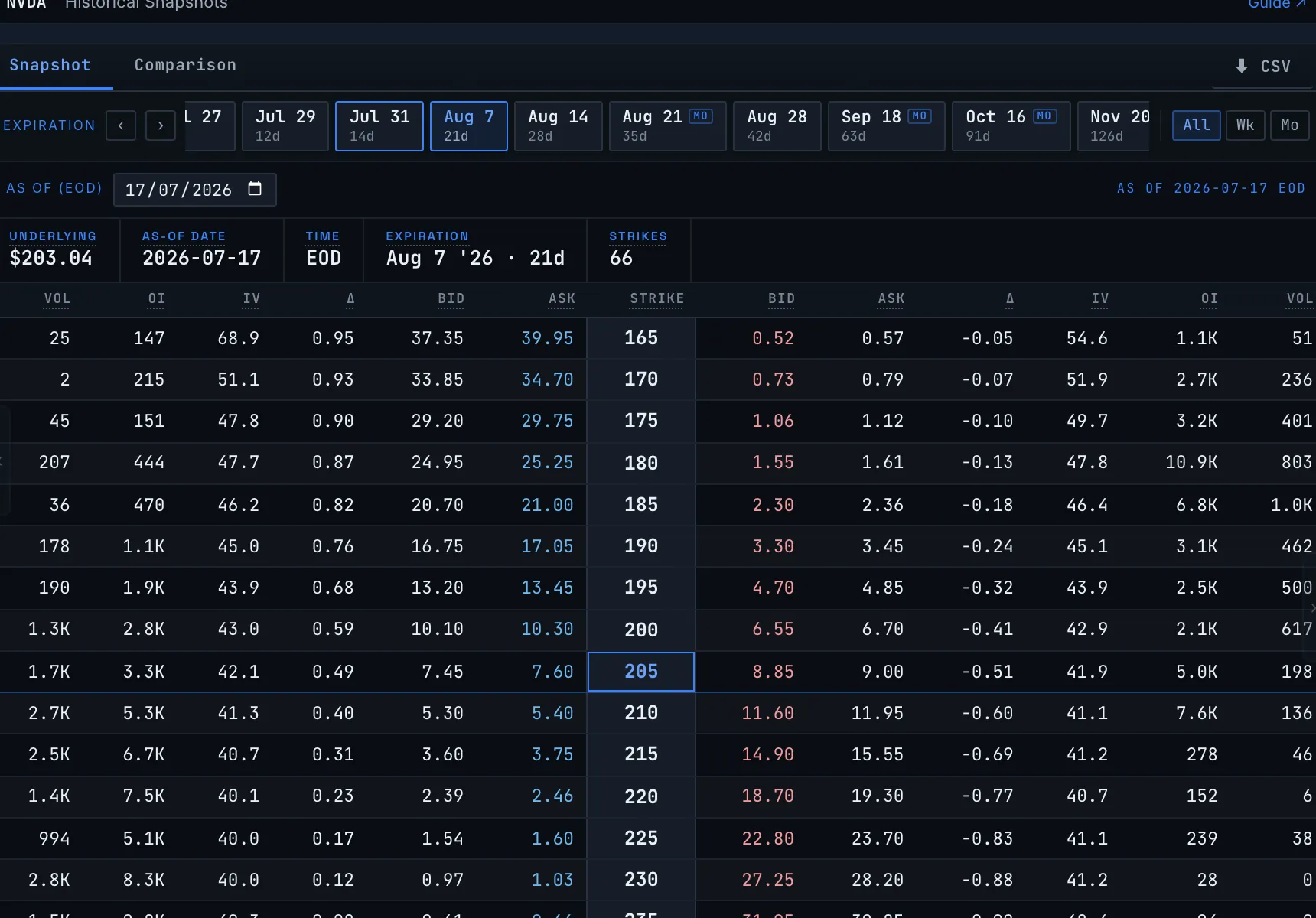
Task: Click the calls BID column header
Action: (x=451, y=299)
